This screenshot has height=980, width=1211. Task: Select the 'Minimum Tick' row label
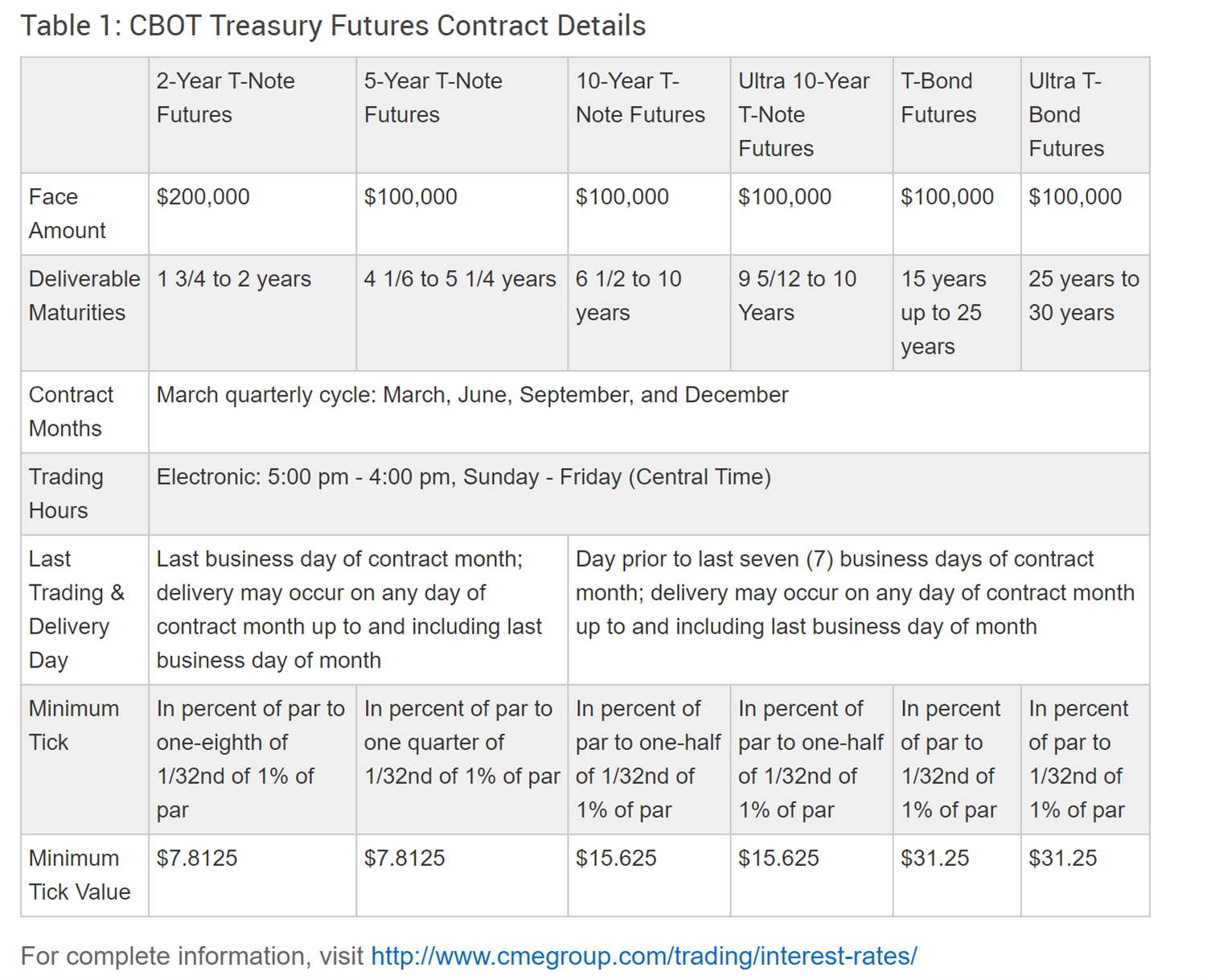point(84,759)
